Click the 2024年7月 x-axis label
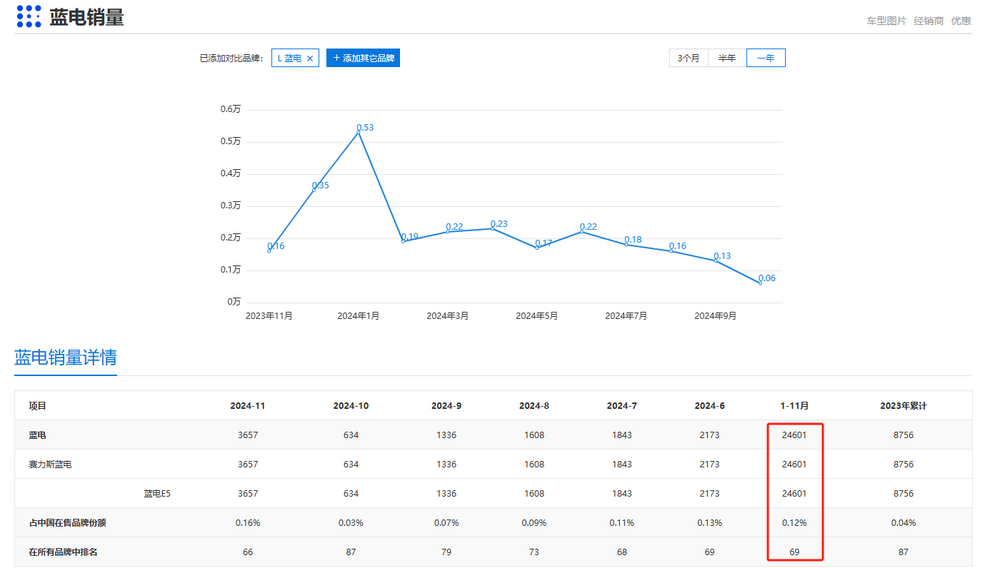 (x=626, y=316)
